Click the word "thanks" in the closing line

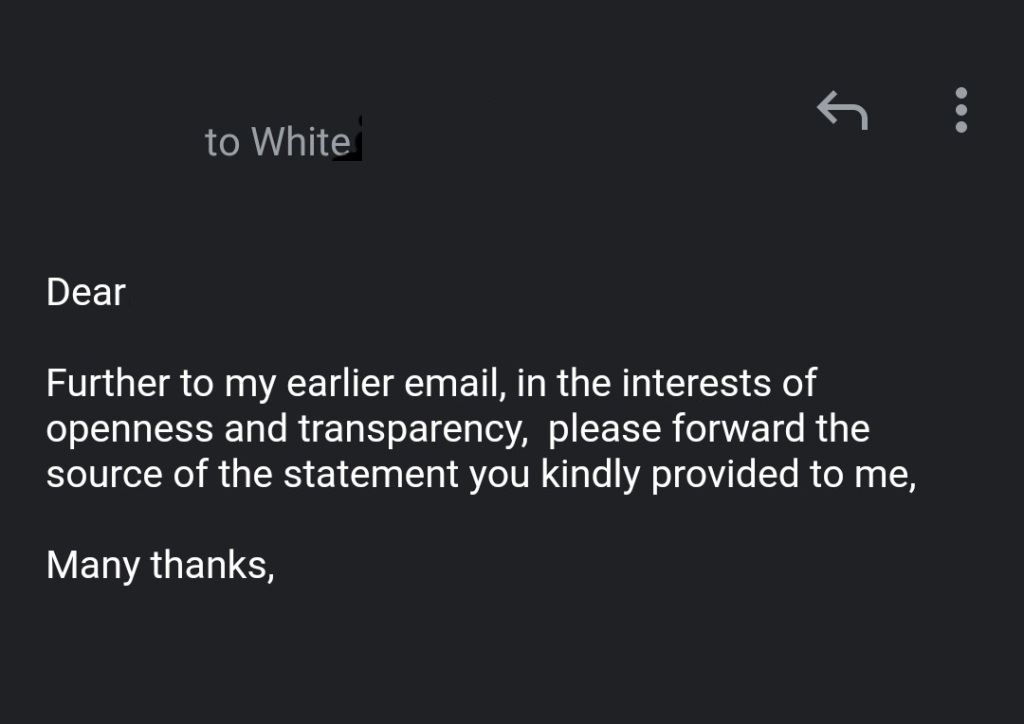coord(211,565)
